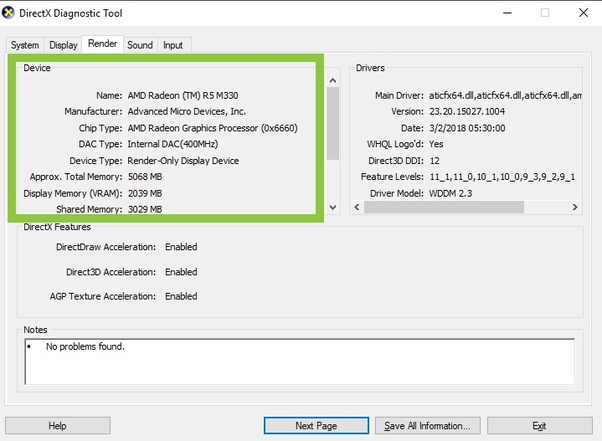Screen dimensions: 602x441
Task: Click AGP Texture Acceleration Enabled value
Action: pos(181,296)
